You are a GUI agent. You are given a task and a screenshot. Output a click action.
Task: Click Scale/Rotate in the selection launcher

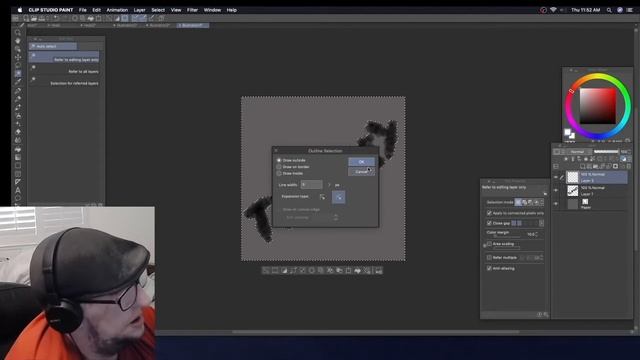click(348, 270)
